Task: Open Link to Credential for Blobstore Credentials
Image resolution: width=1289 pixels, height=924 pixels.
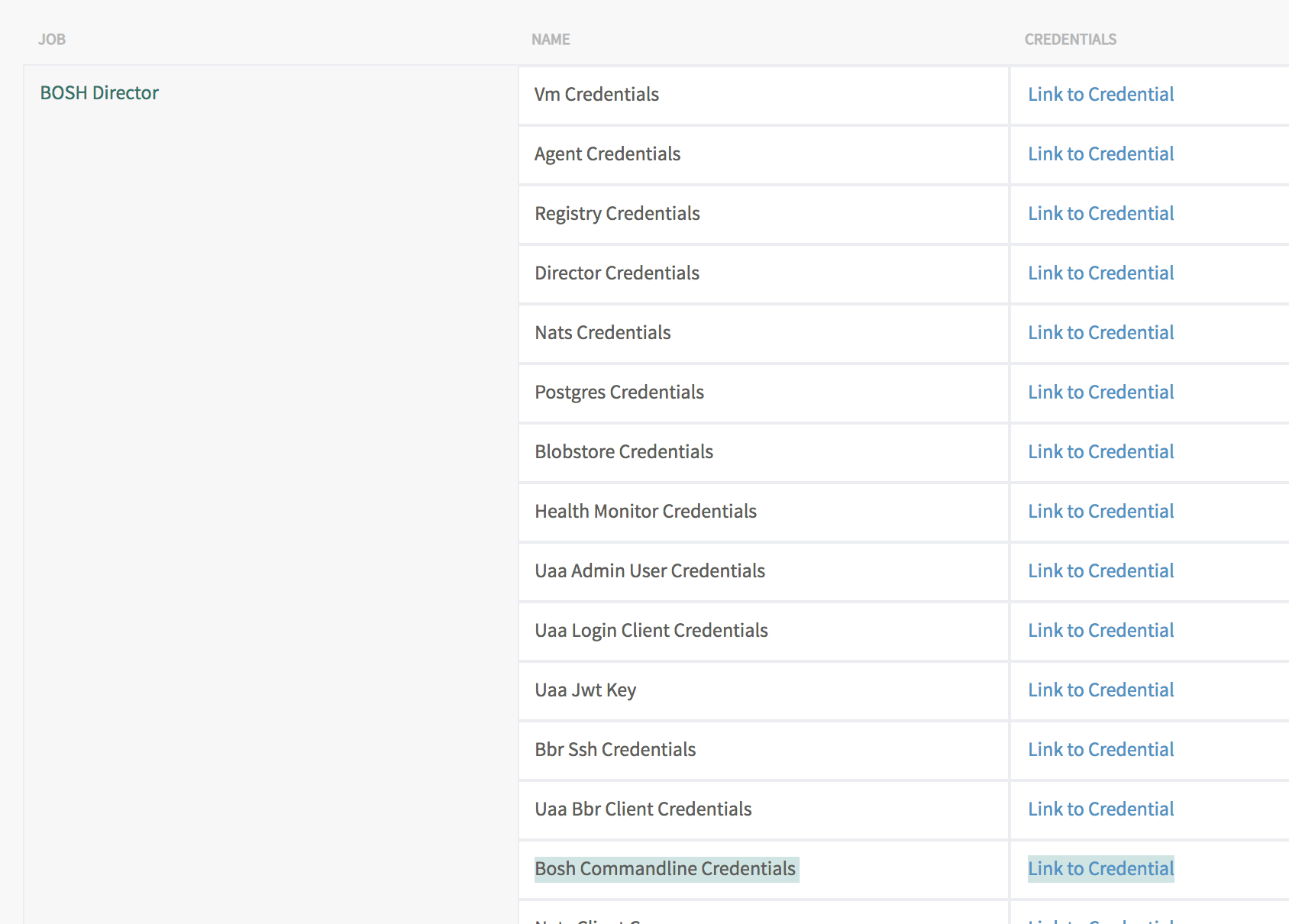Action: pyautogui.click(x=1100, y=451)
